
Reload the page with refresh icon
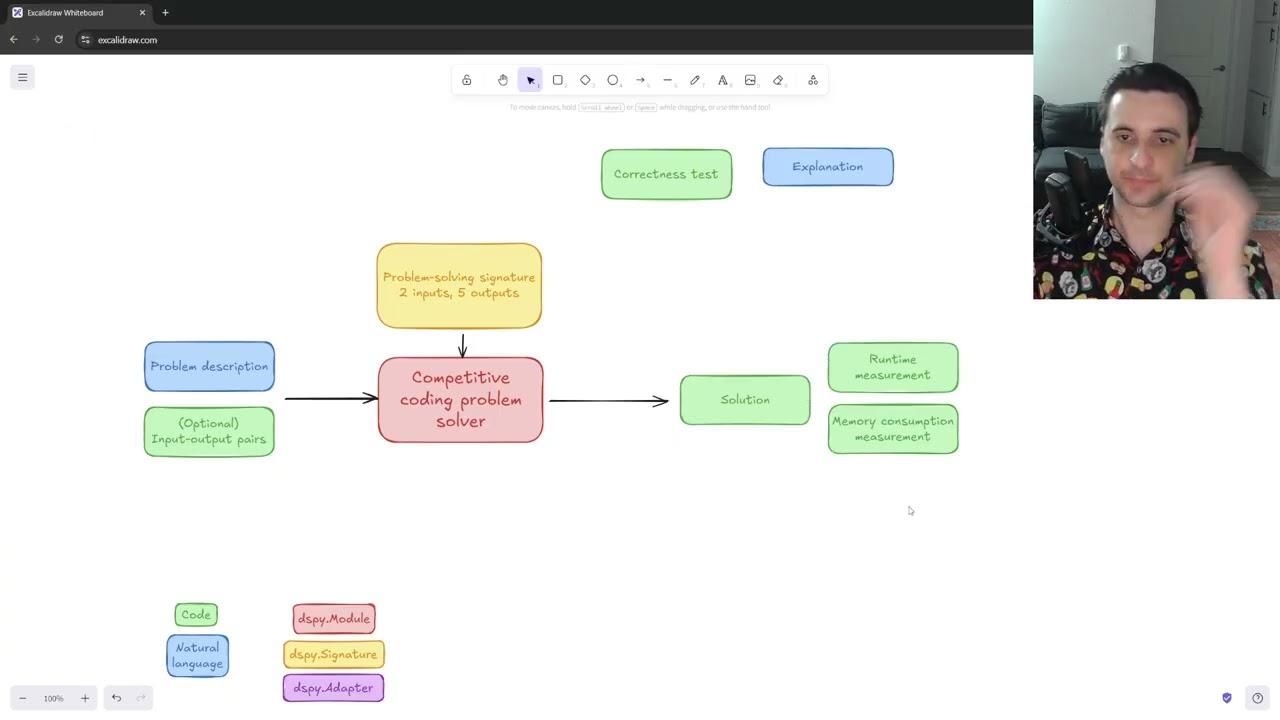pyautogui.click(x=59, y=40)
